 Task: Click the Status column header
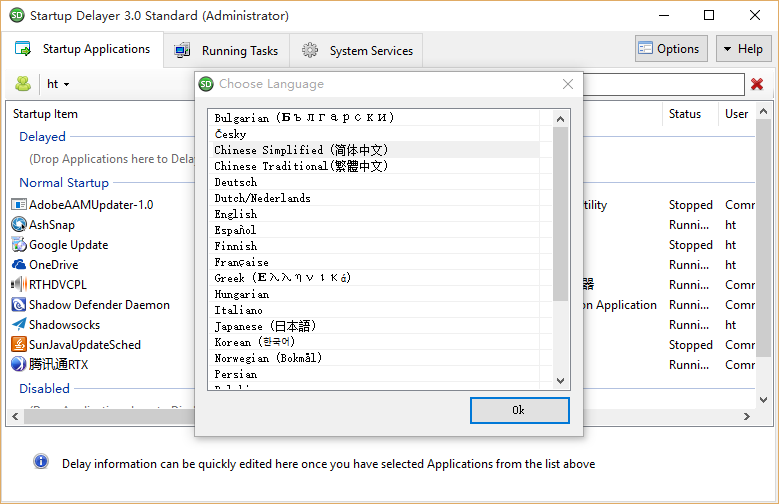[x=685, y=114]
